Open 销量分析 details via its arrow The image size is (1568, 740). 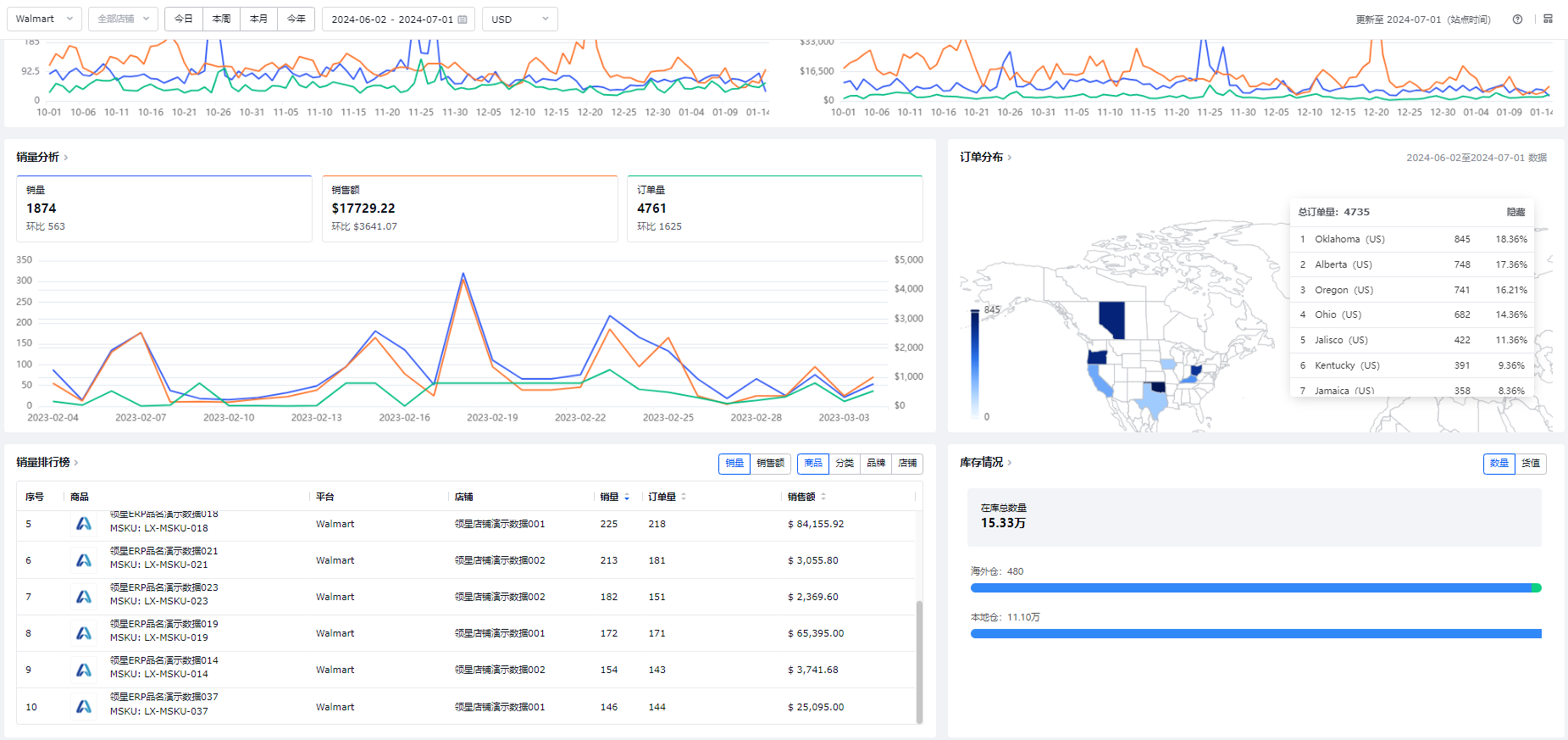(x=66, y=158)
